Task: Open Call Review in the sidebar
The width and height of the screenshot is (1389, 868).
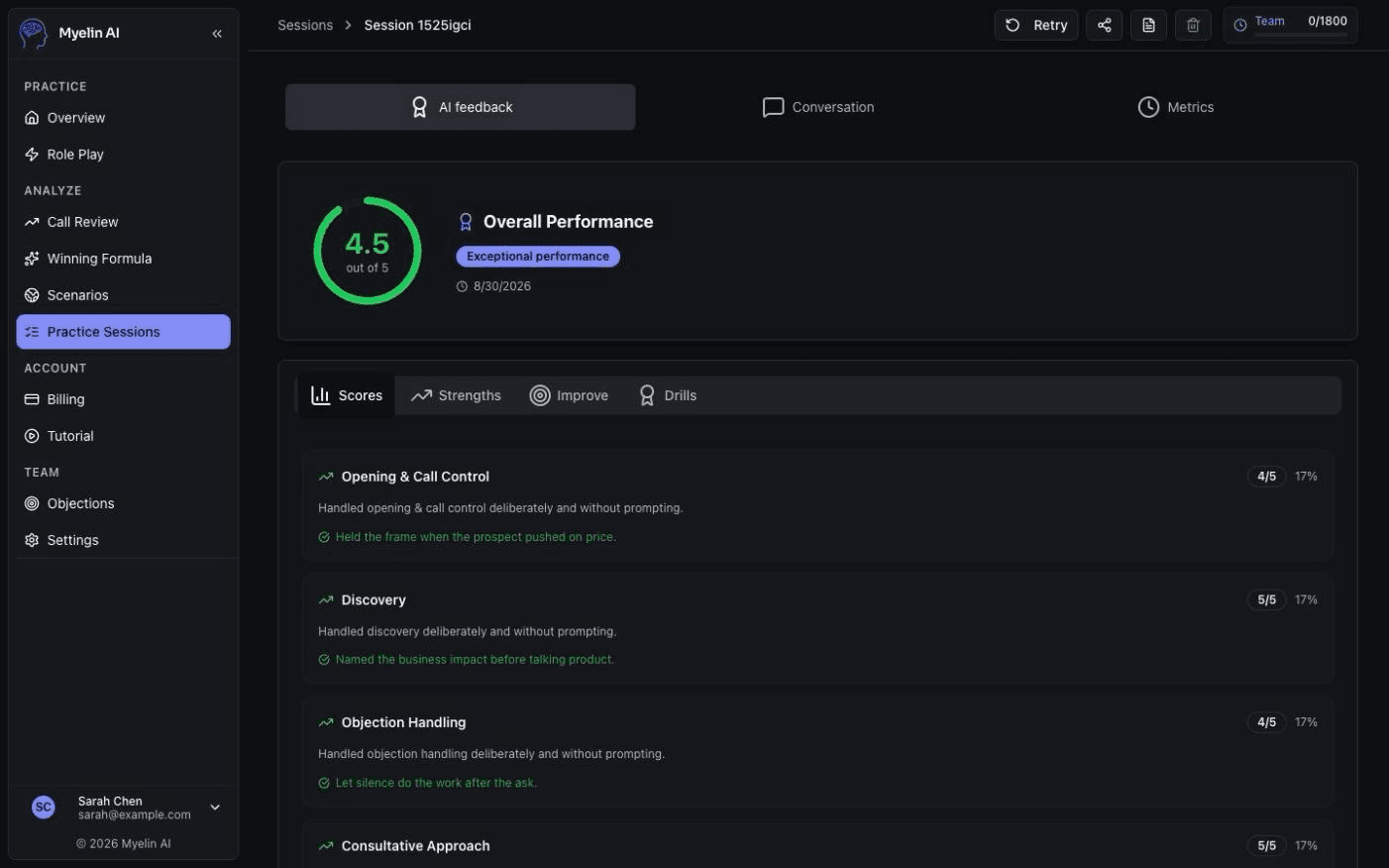Action: 123,222
